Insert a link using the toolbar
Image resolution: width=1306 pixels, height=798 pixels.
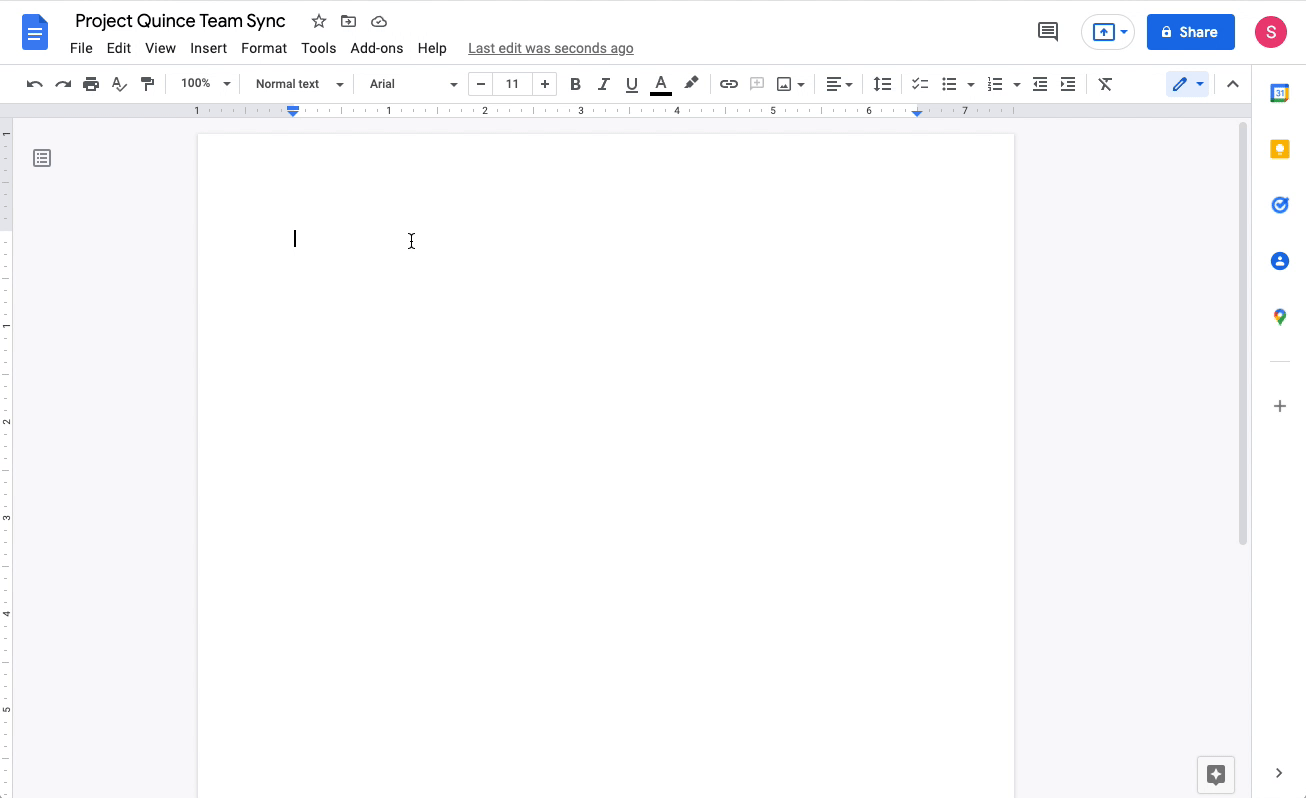coord(729,84)
